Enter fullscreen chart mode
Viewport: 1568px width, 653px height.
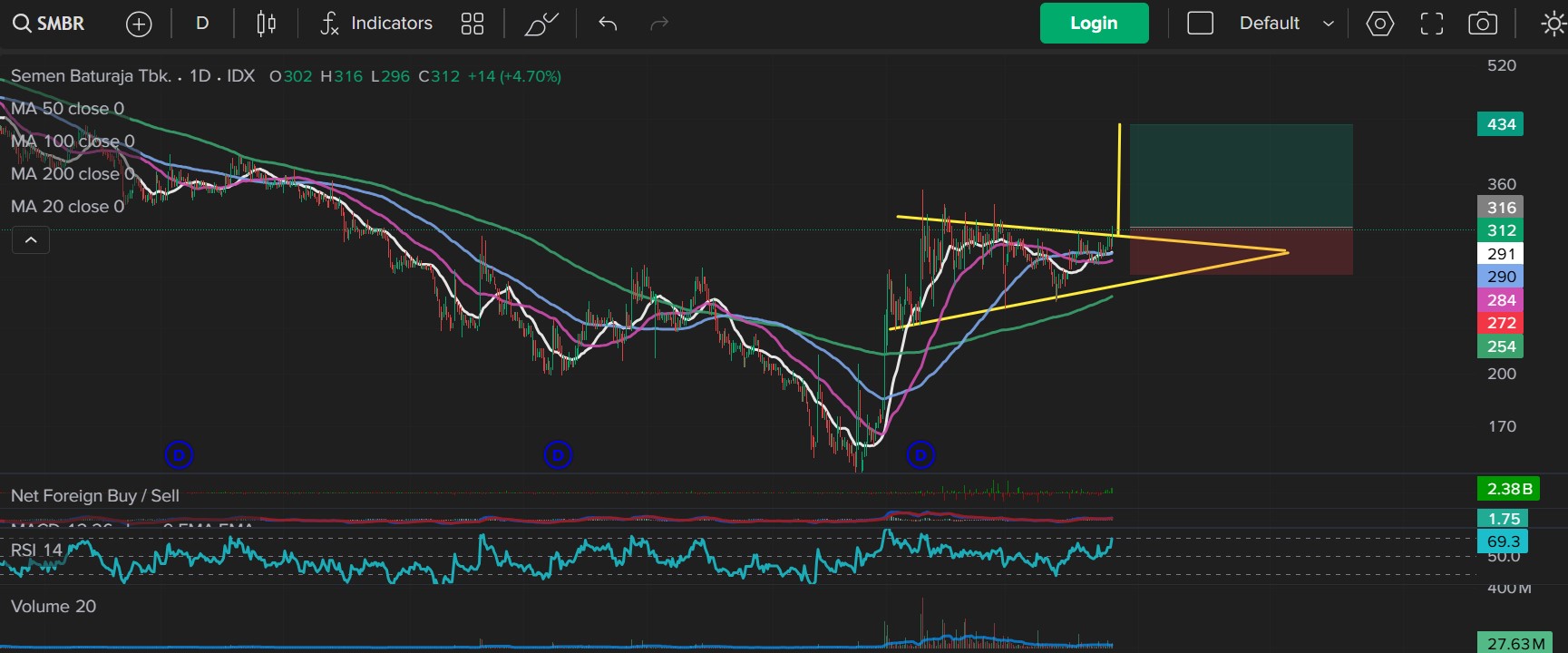[x=1431, y=24]
